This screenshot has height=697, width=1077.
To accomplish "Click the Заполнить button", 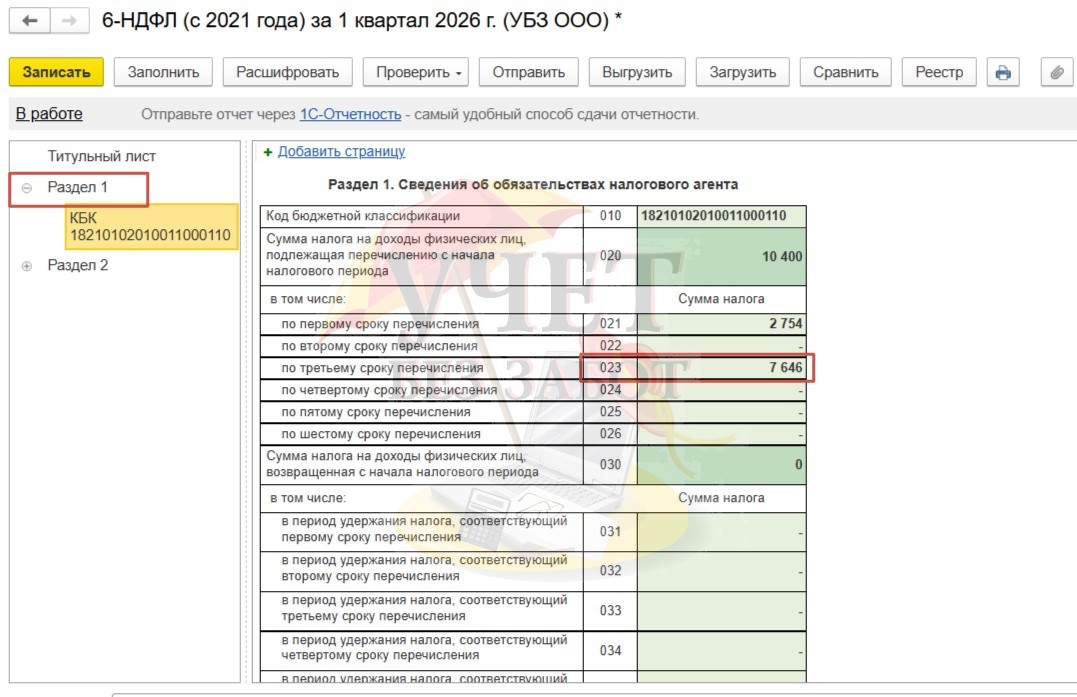I will [163, 72].
